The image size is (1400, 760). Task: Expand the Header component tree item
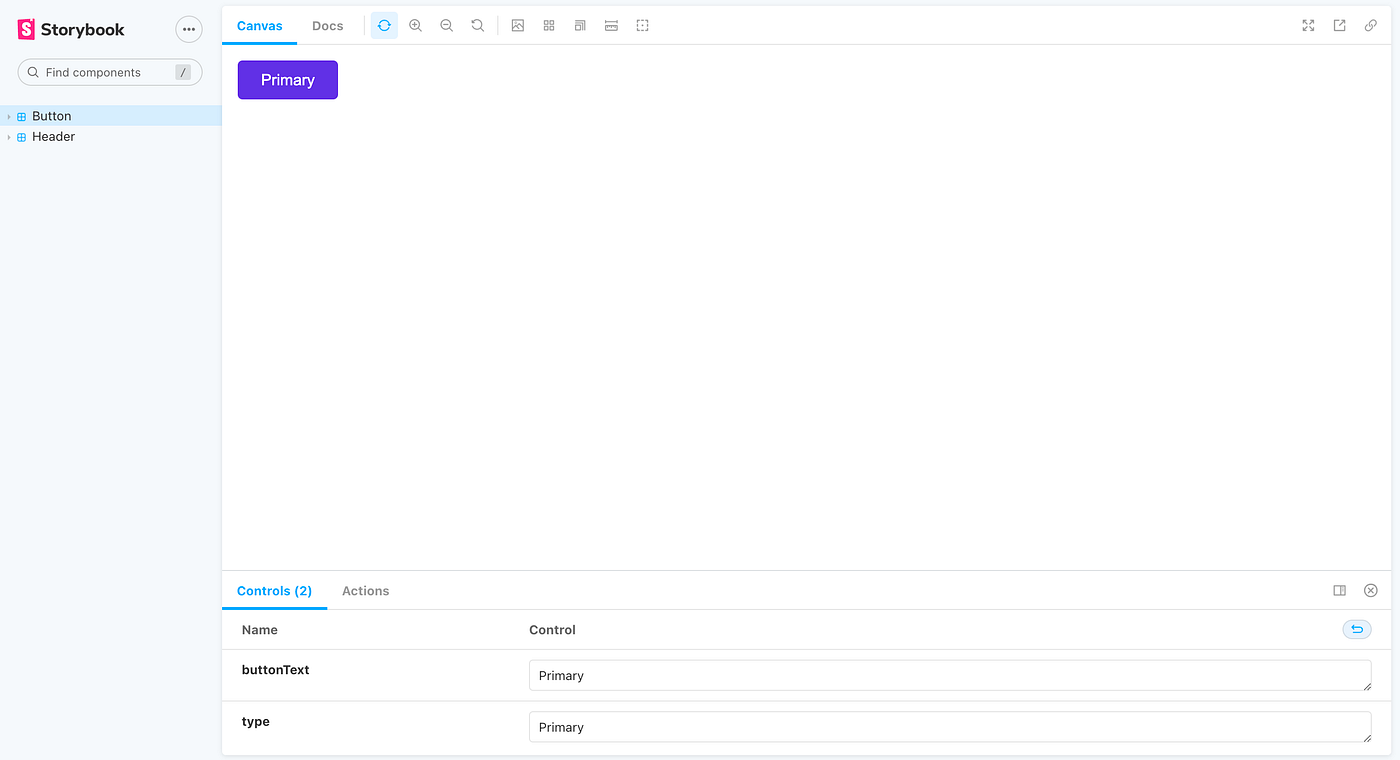[x=8, y=137]
